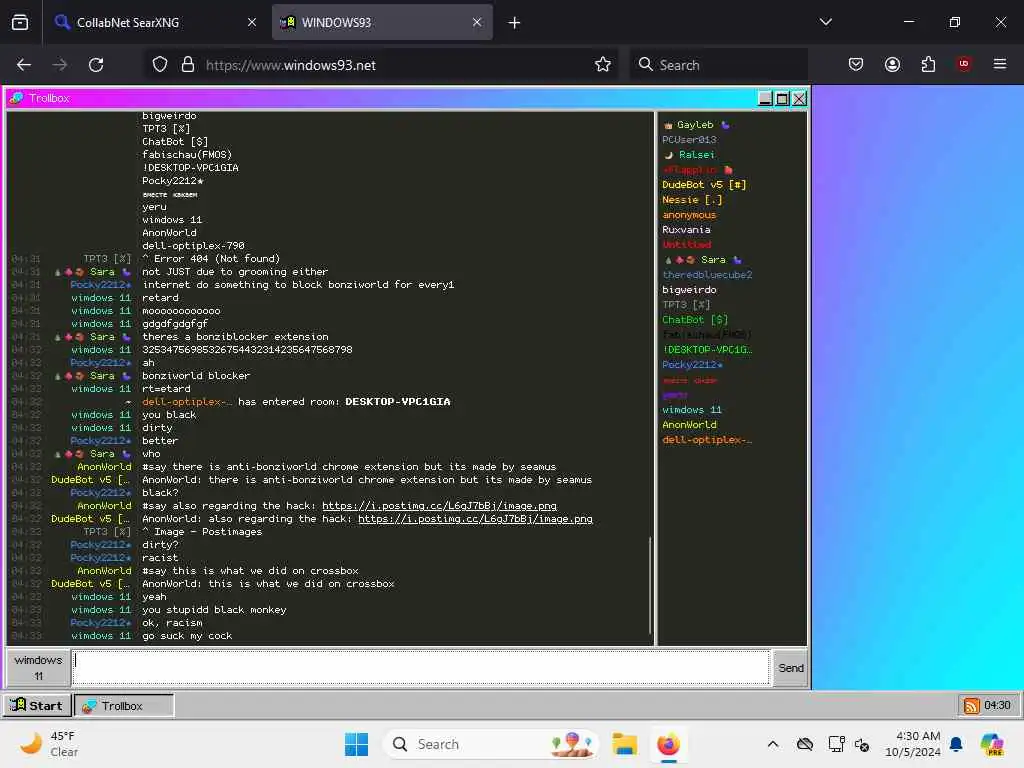Close the WINDOWS93 tab
This screenshot has height=768, width=1024.
(477, 22)
